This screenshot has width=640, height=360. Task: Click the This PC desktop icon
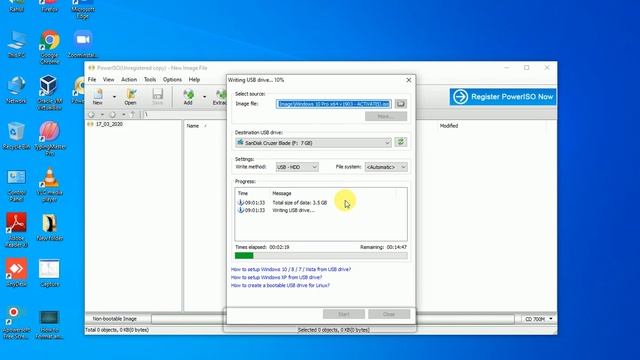pyautogui.click(x=16, y=44)
